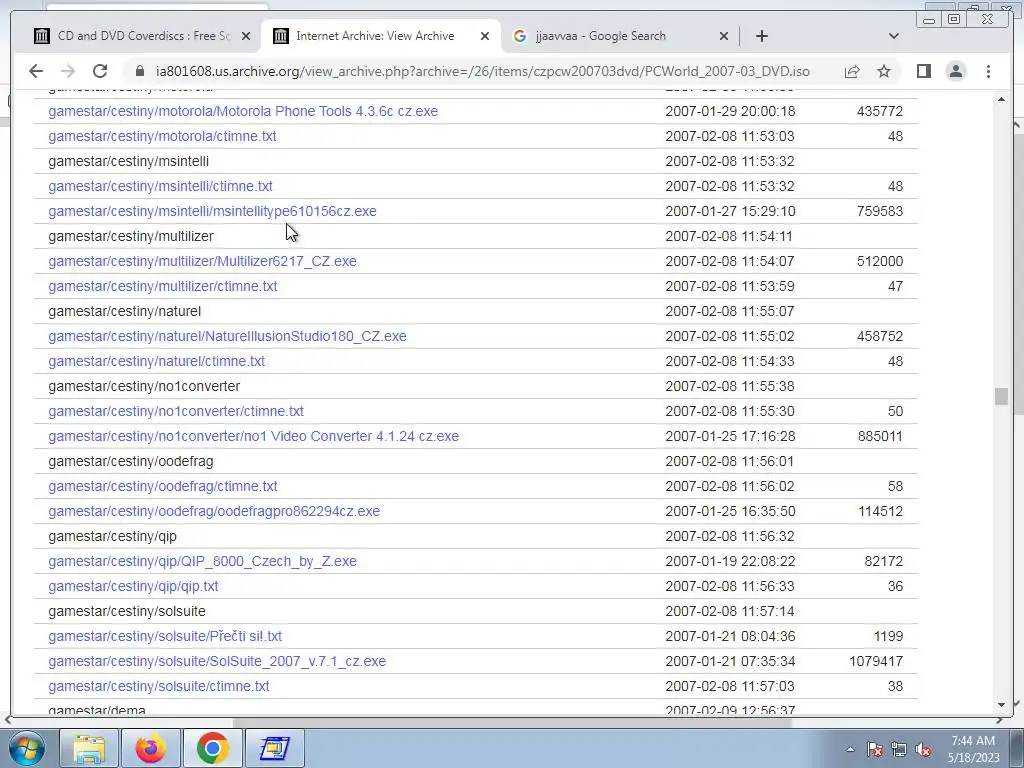Open no1converter/ctimne.txt link

coord(176,411)
